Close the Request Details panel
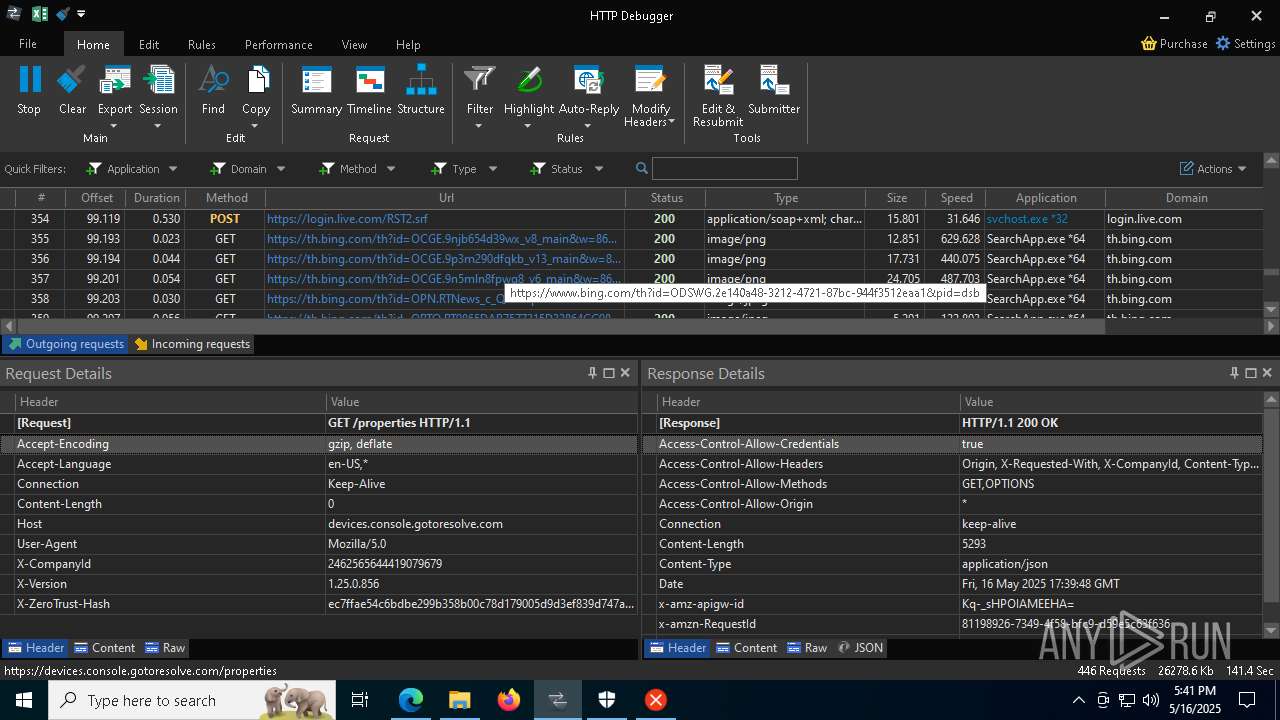 [x=625, y=373]
